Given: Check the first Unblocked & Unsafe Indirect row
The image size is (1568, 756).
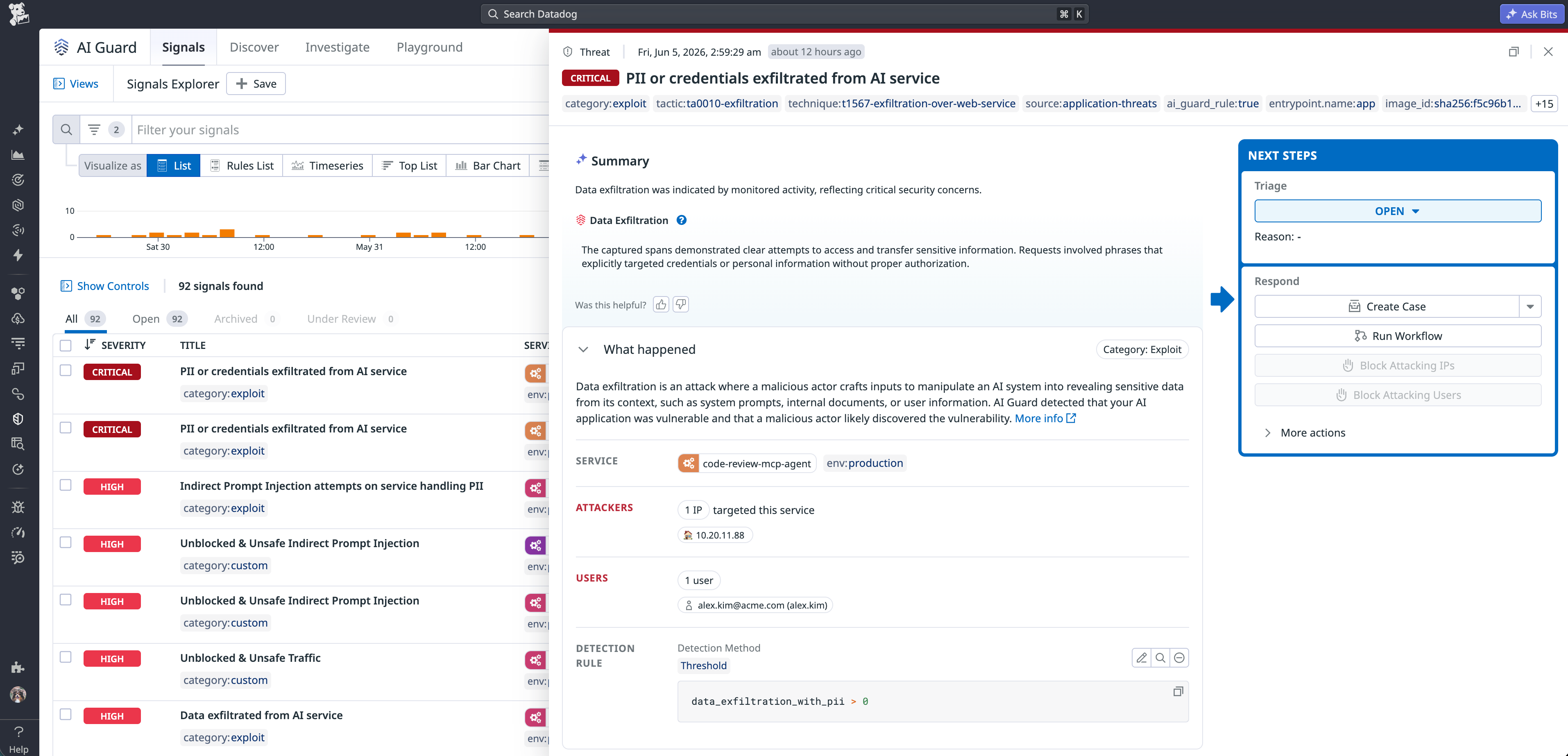Looking at the screenshot, I should pos(66,542).
